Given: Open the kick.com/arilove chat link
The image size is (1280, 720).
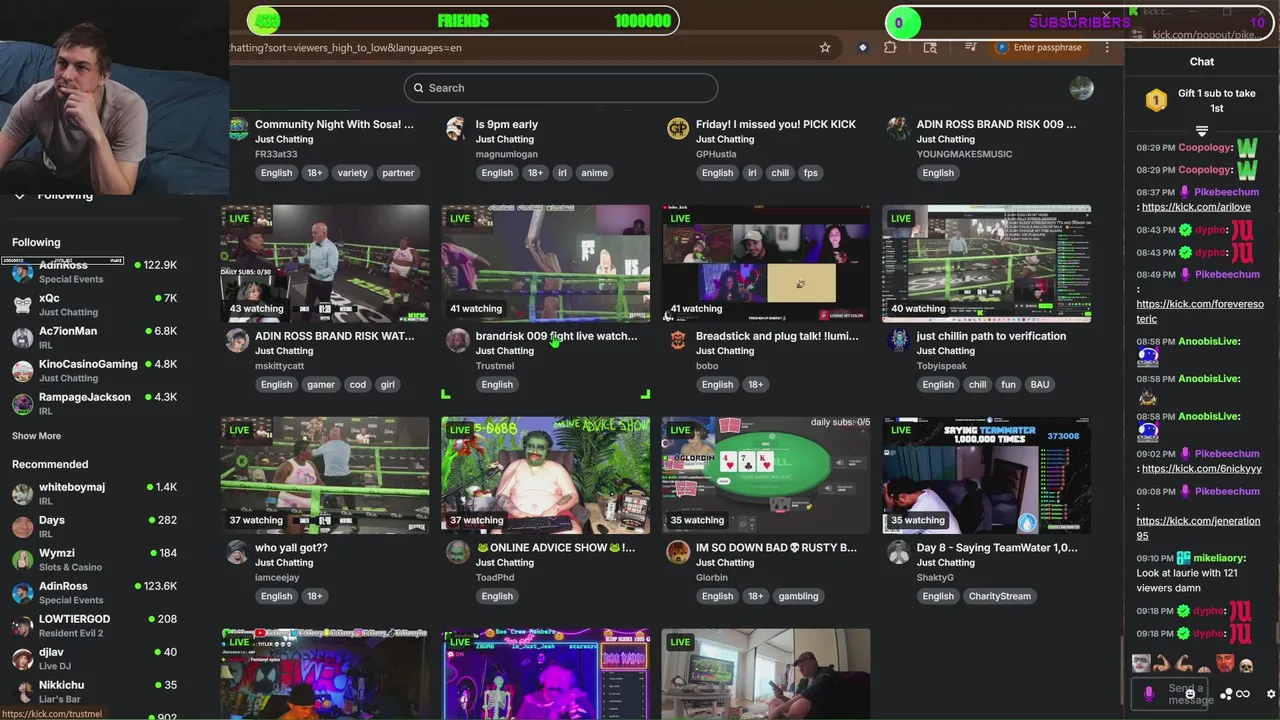Looking at the screenshot, I should pos(1196,207).
